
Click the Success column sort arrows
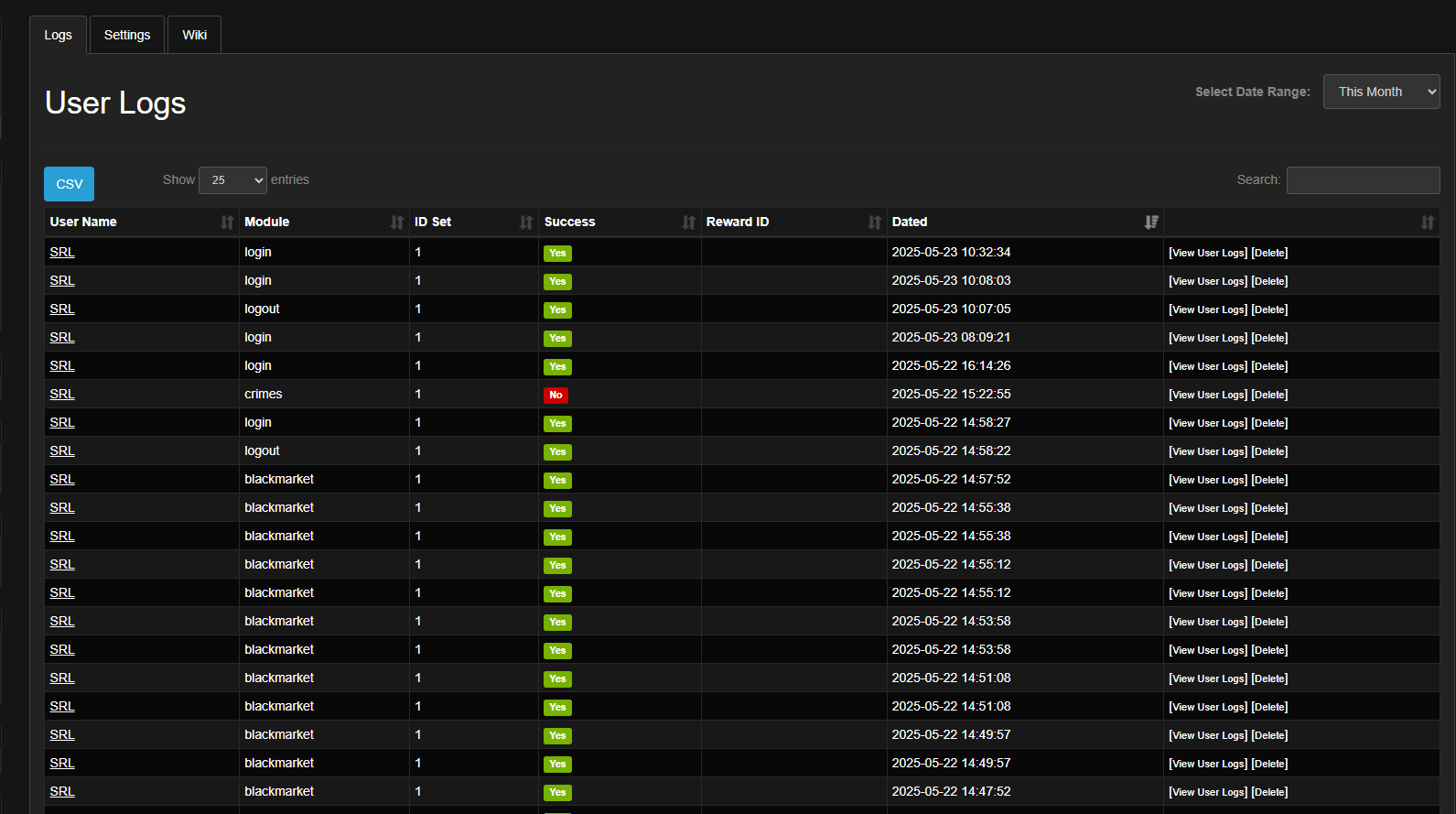coord(688,222)
